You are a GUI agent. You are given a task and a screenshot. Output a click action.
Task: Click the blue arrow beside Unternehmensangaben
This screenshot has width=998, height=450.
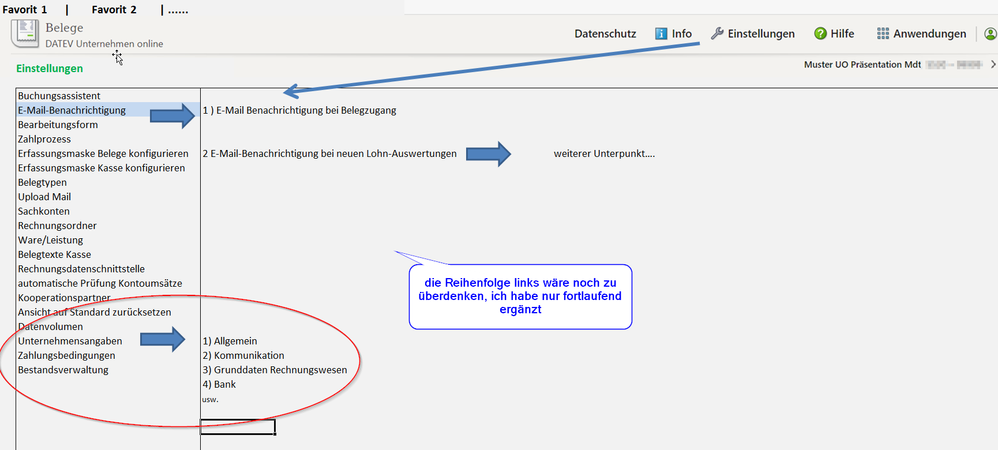tap(162, 341)
